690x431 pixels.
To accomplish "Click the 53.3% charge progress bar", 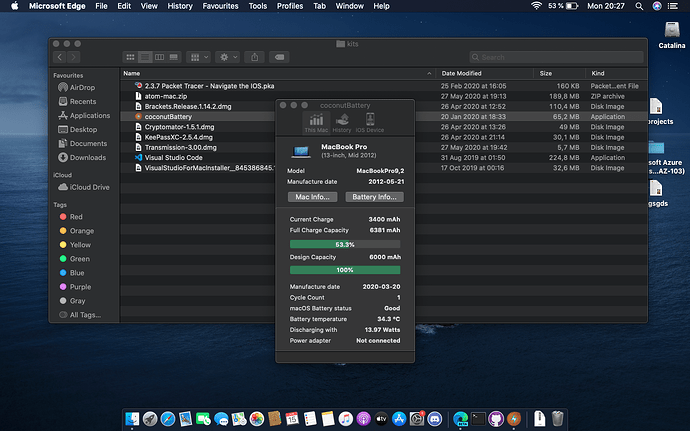I will [345, 244].
